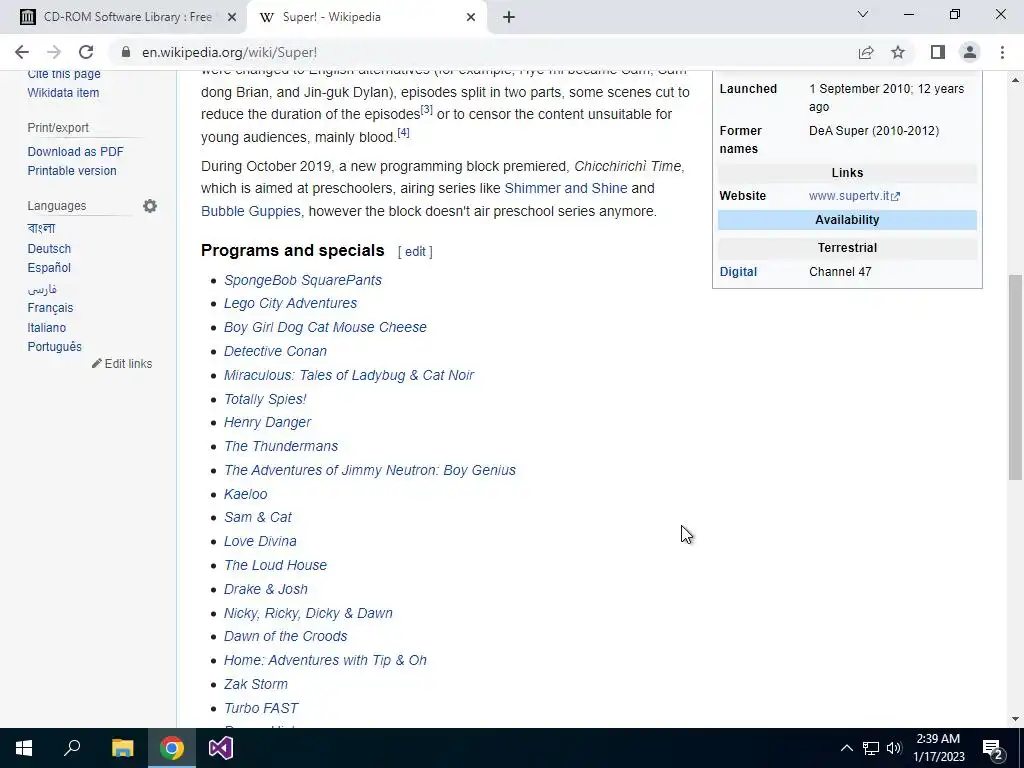Edit the Programs and specials section
Screen dimensions: 1024x768
[x=415, y=251]
